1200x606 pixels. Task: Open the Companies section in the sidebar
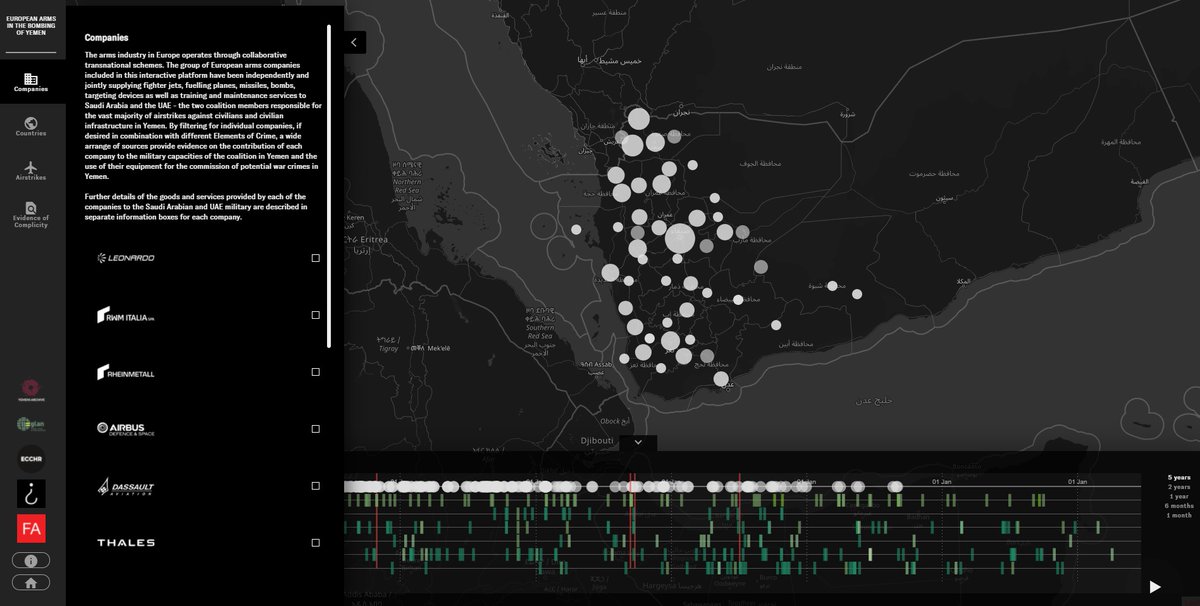click(31, 83)
